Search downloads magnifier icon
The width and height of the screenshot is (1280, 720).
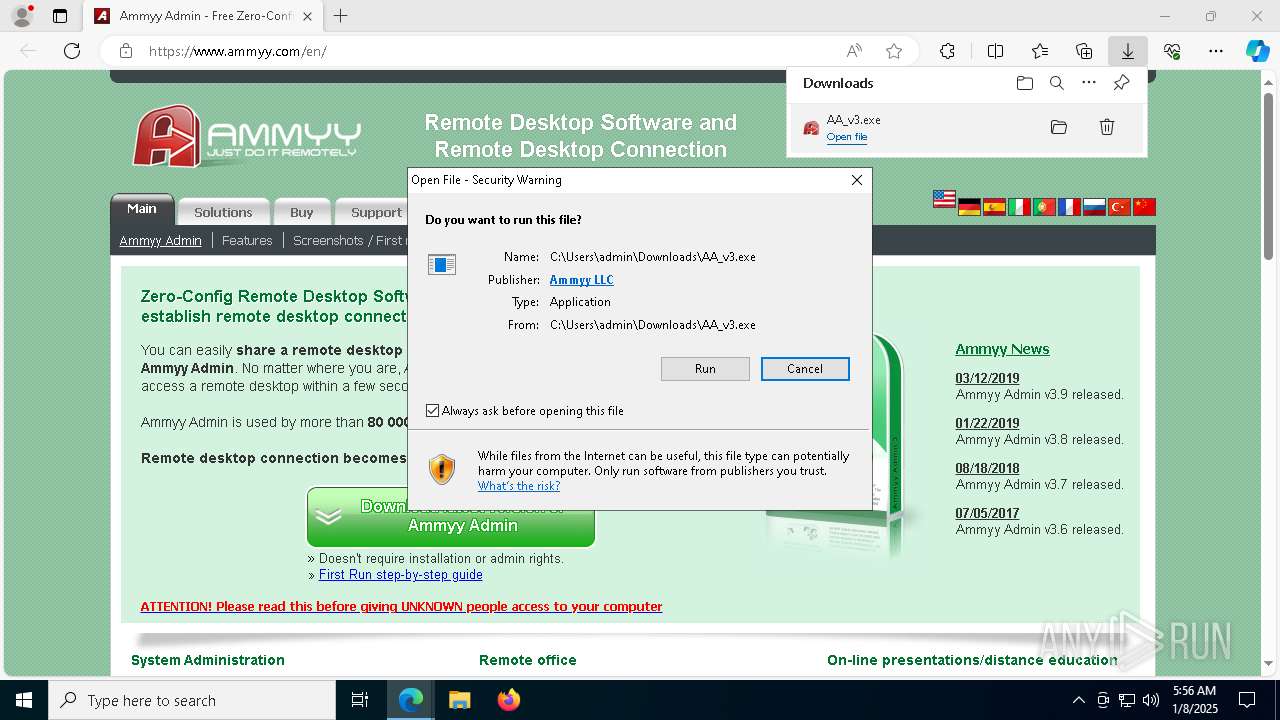(1057, 83)
